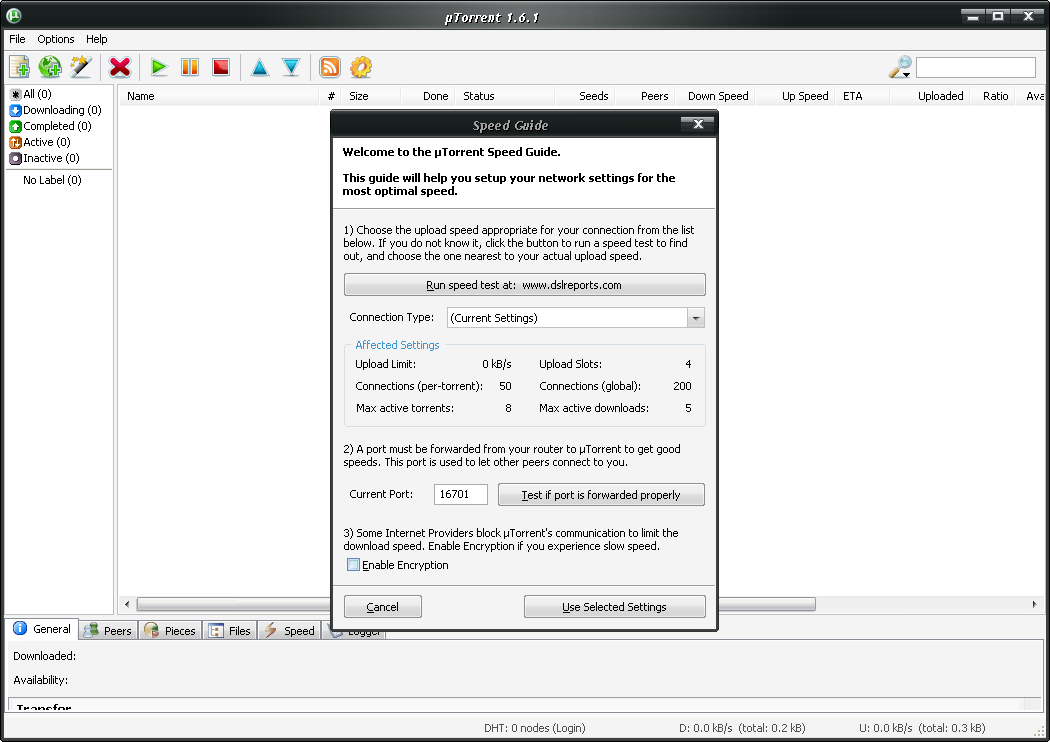Open the search engine magnifier dropdown

[x=900, y=67]
